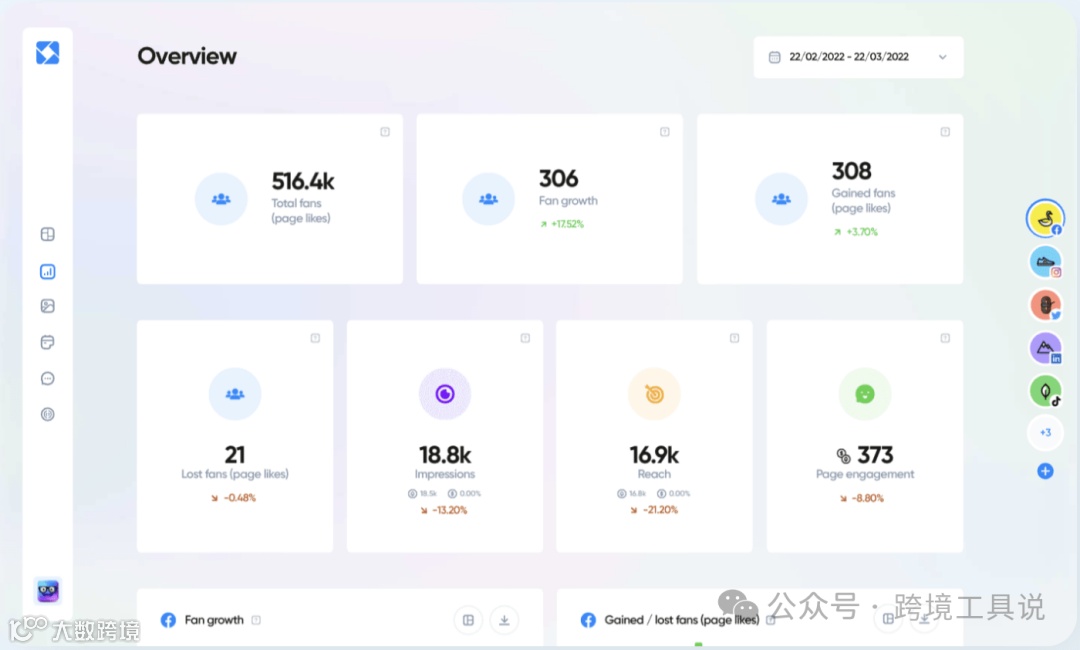Open the messages chat-bubble sidebar icon
Image resolution: width=1080 pixels, height=650 pixels.
[48, 378]
